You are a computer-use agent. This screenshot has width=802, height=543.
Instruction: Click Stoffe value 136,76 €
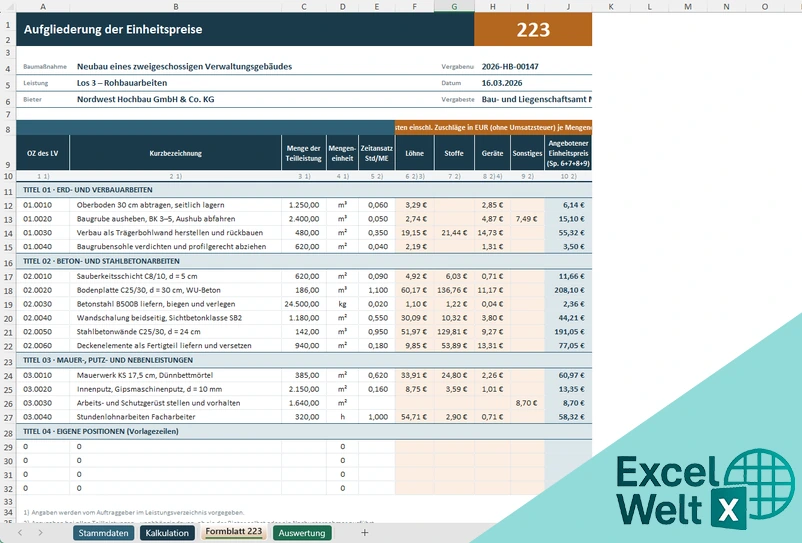[x=454, y=290]
